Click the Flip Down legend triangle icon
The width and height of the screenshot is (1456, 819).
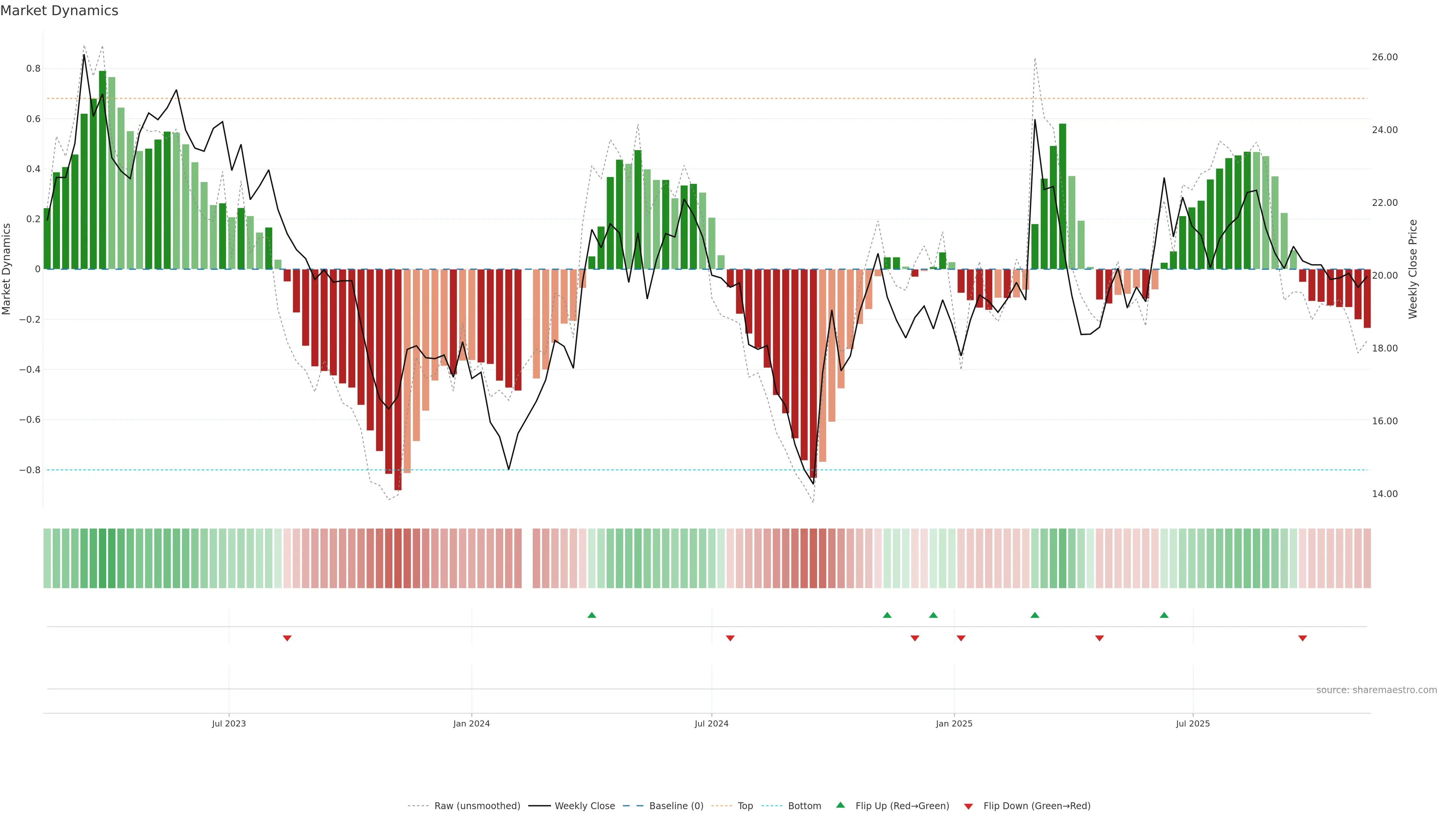968,806
